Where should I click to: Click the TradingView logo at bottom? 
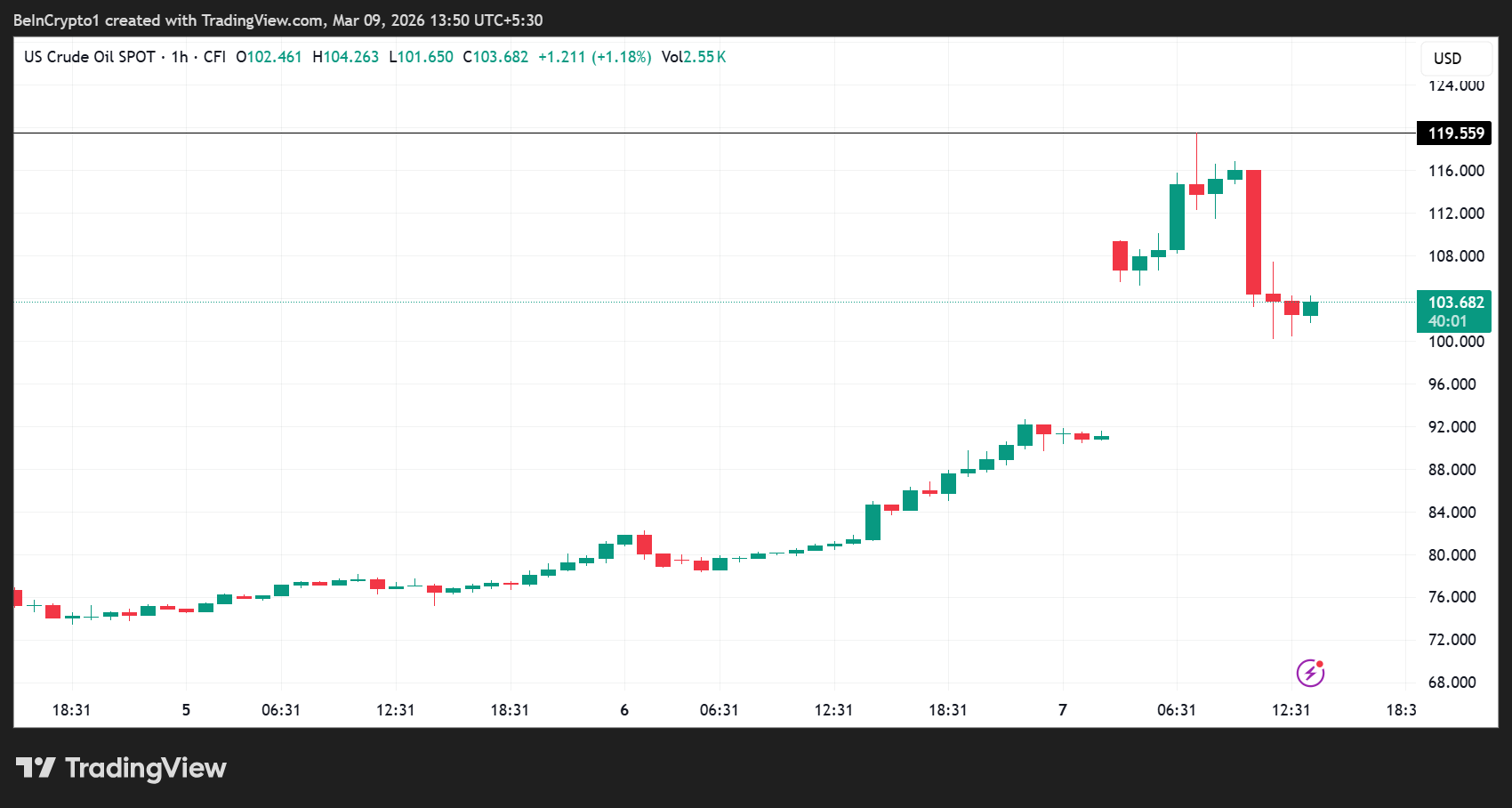point(121,768)
